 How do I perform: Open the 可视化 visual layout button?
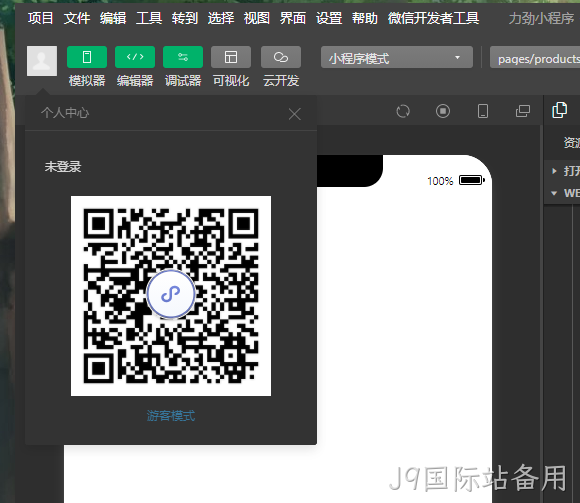point(231,57)
